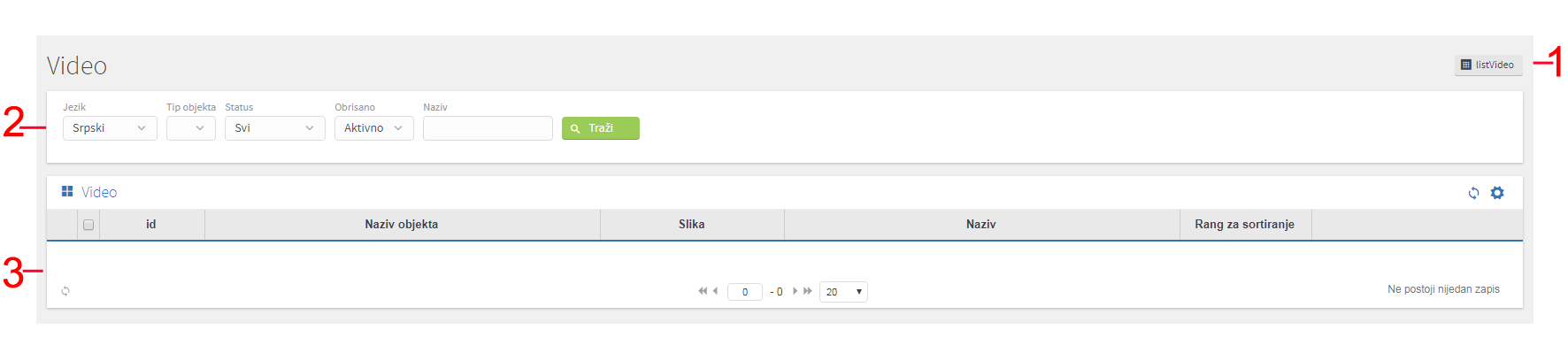Open the Jezik language dropdown
This screenshot has width=1568, height=353.
tap(110, 128)
